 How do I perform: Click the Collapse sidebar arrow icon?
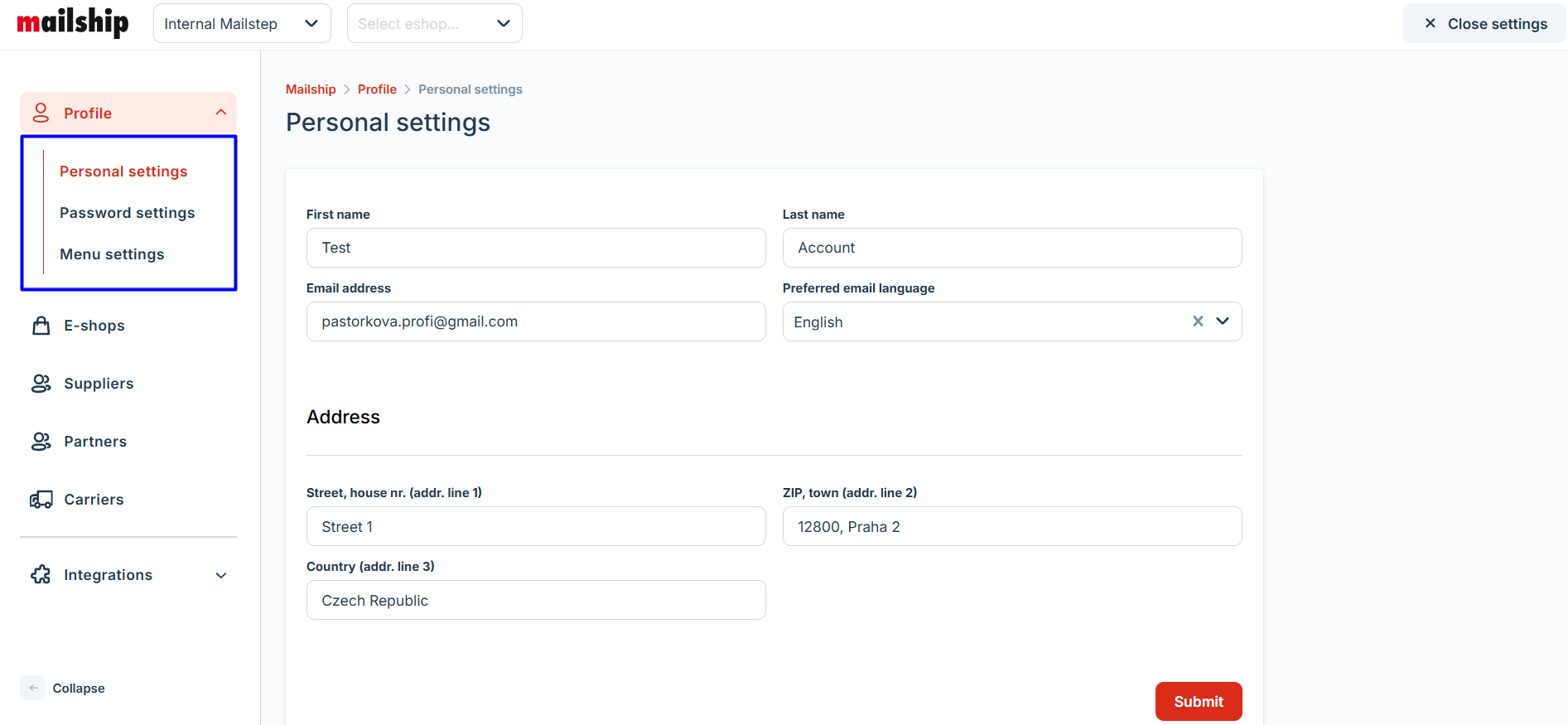(33, 688)
